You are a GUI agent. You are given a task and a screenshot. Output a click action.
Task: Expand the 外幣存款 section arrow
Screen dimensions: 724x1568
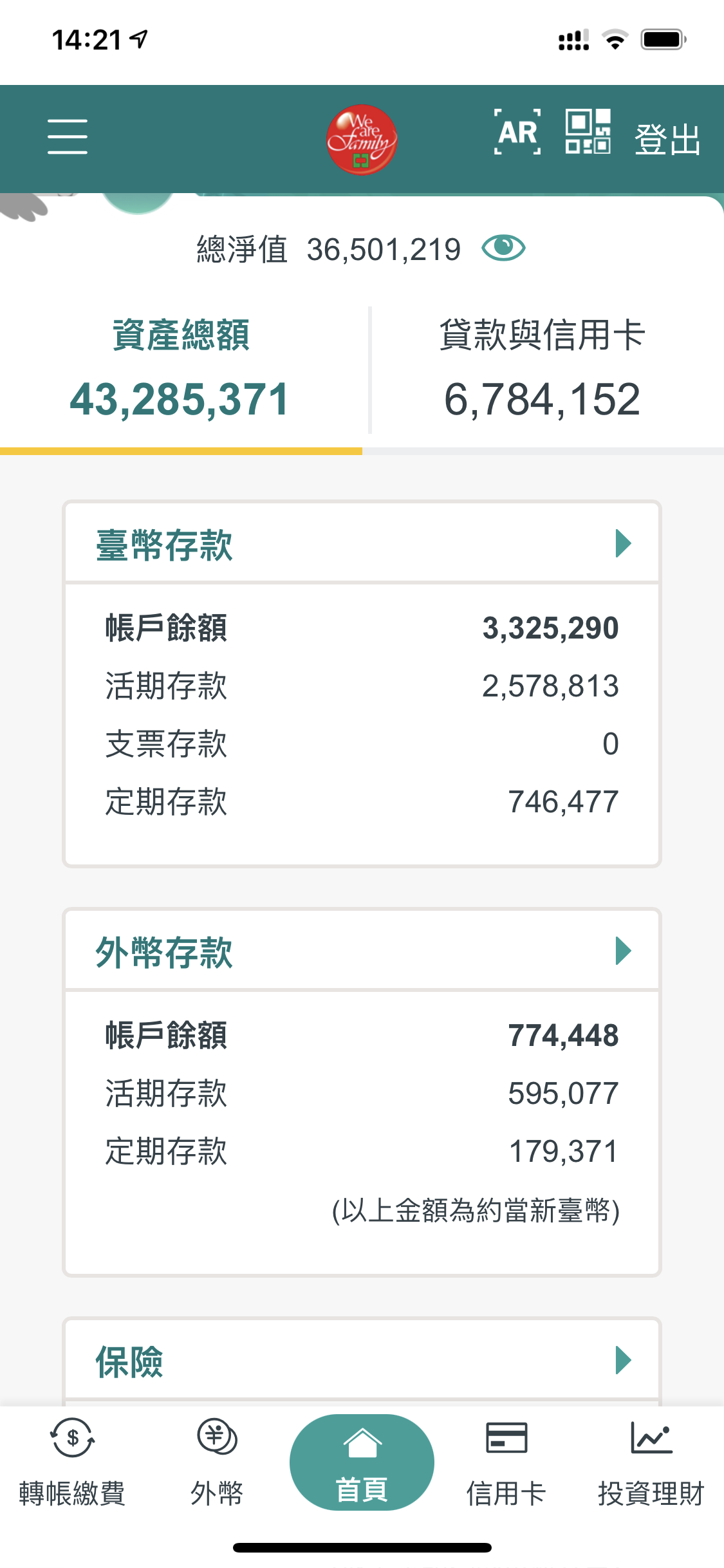pyautogui.click(x=623, y=951)
